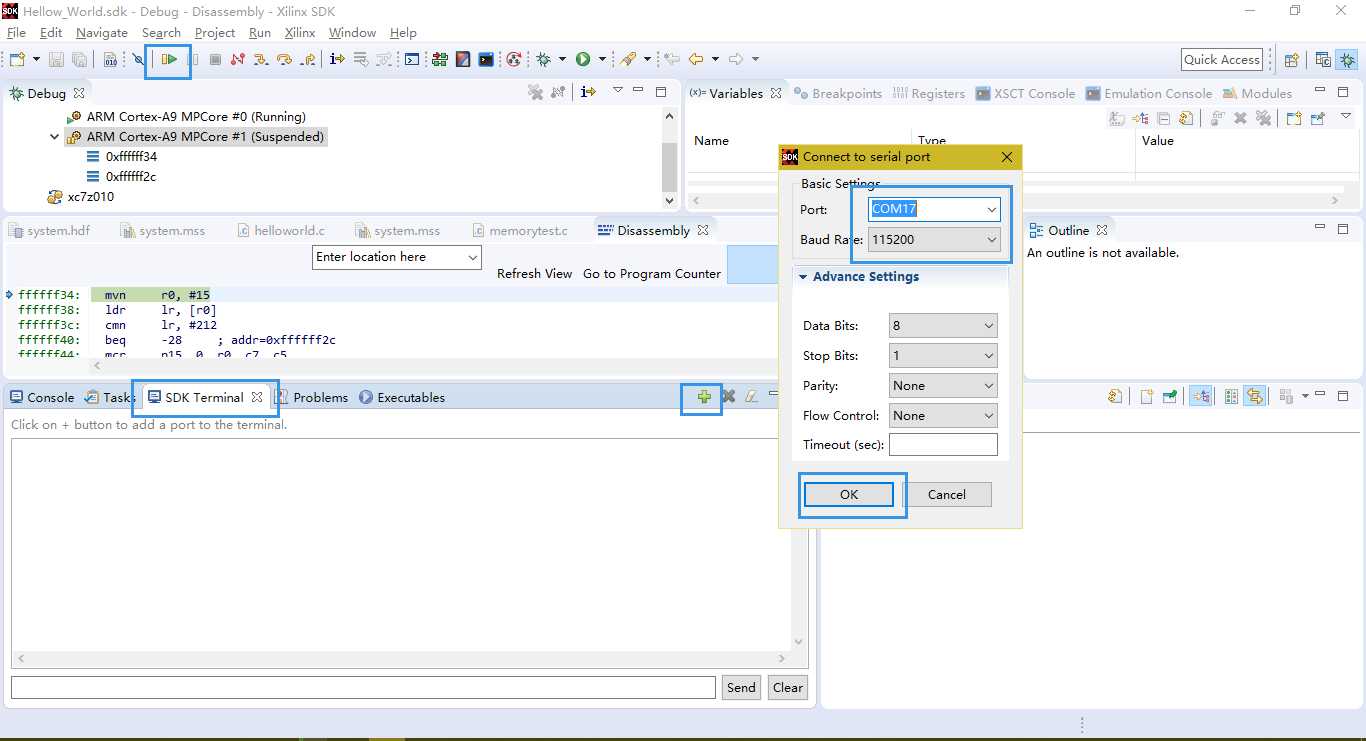Switch to the XSCT Console tab

[1025, 93]
